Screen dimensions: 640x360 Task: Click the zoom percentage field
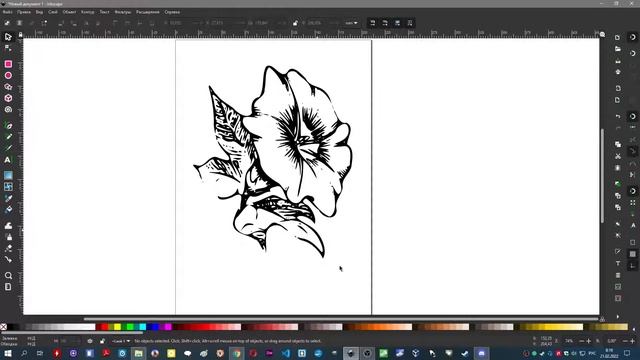[569, 341]
